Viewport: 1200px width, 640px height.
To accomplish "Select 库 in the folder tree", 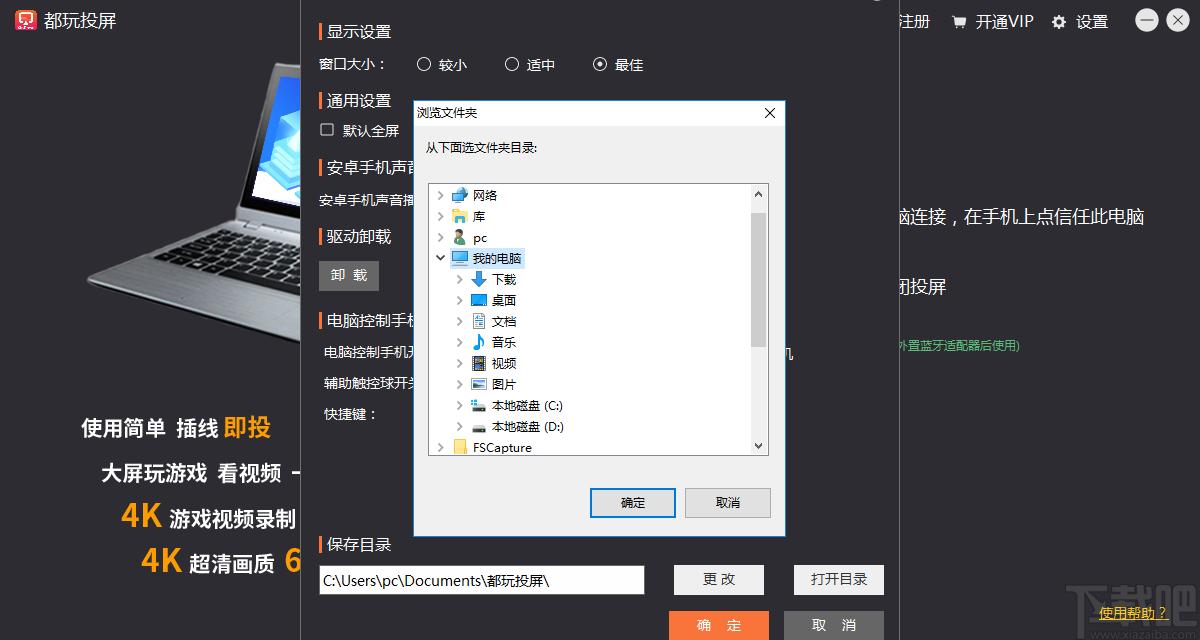I will pos(479,216).
